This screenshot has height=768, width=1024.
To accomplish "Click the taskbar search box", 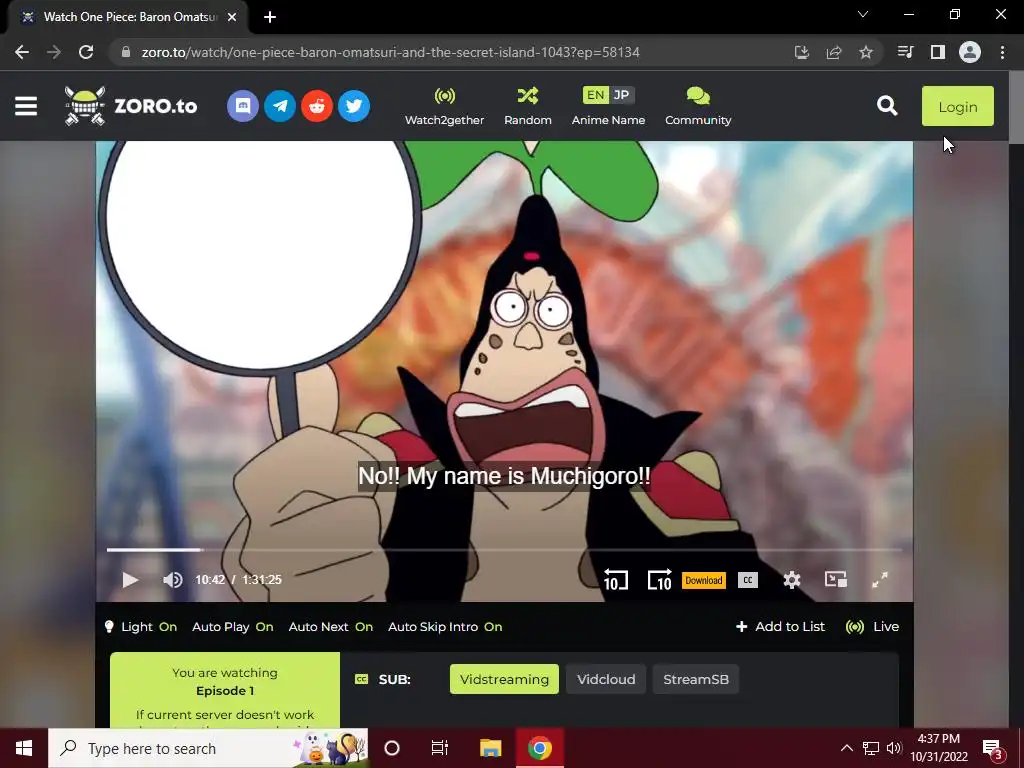I will [x=208, y=748].
